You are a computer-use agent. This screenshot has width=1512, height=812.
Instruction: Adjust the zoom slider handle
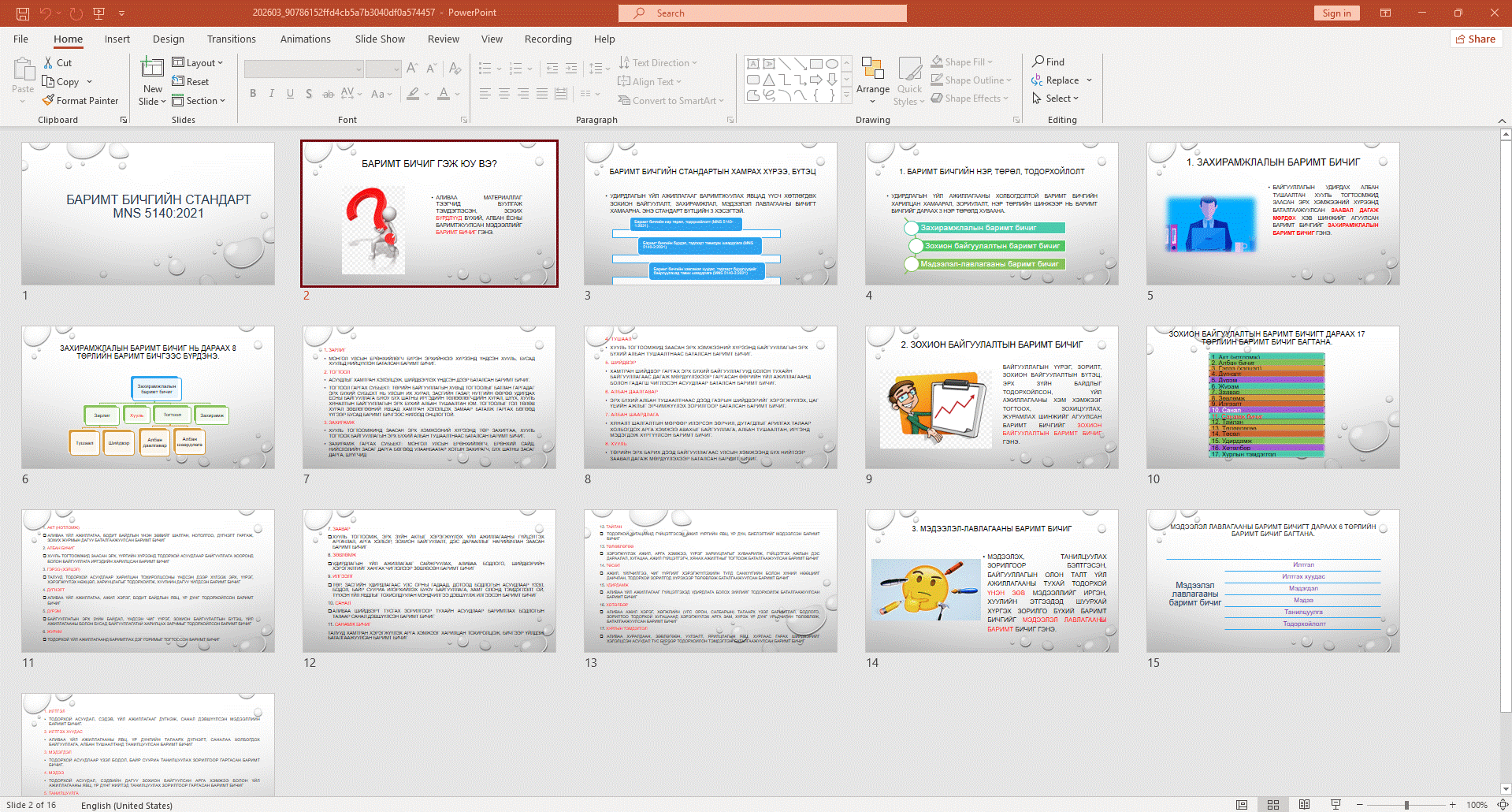(1406, 805)
